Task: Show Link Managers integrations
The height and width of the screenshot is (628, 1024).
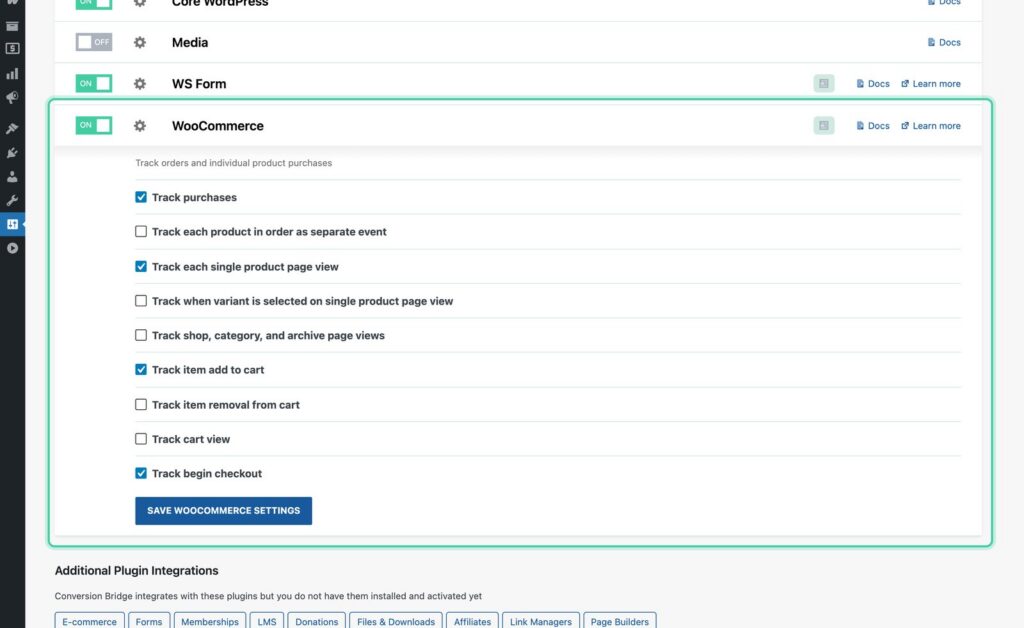Action: tap(541, 621)
